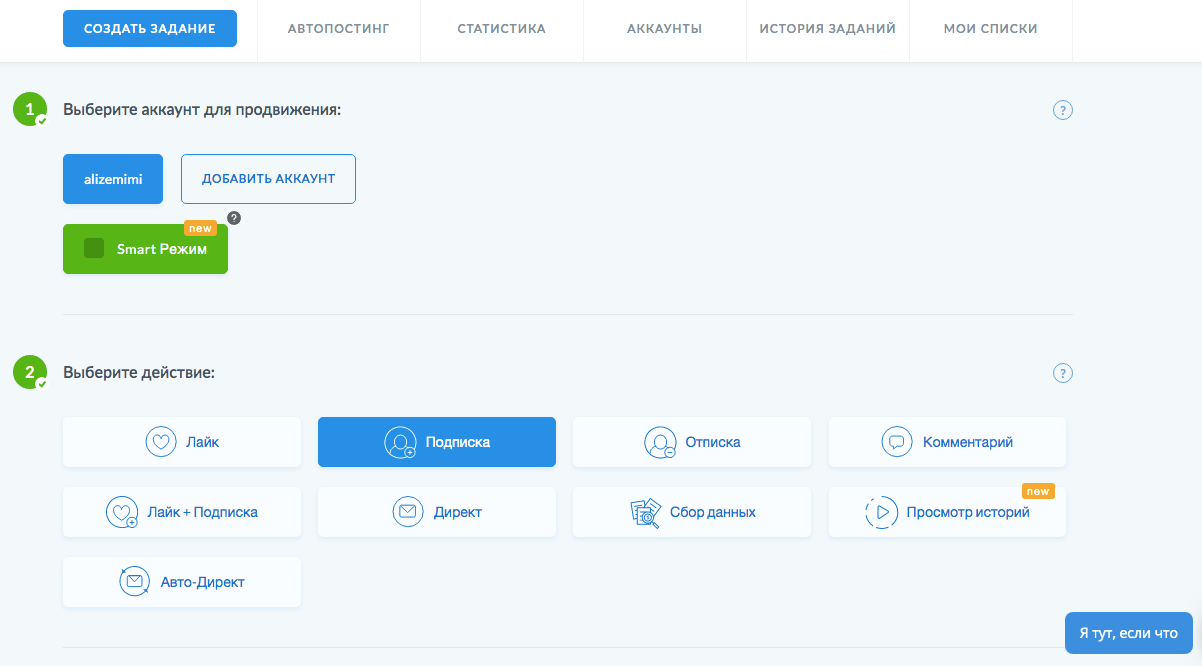
Task: Open the Мои списки tab
Action: (990, 29)
